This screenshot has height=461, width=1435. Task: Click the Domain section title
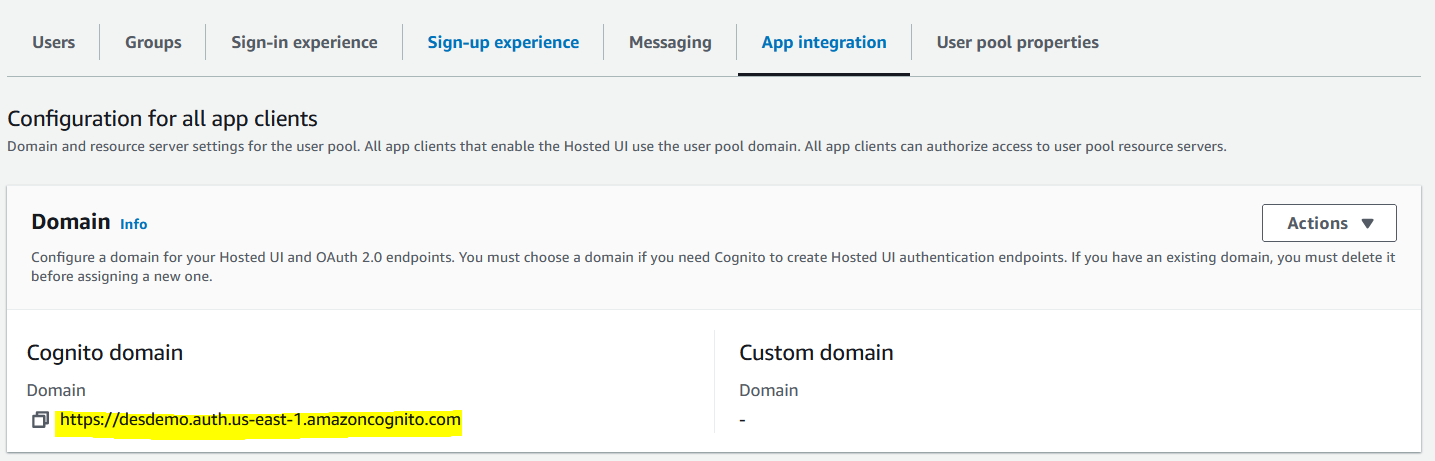(x=70, y=222)
